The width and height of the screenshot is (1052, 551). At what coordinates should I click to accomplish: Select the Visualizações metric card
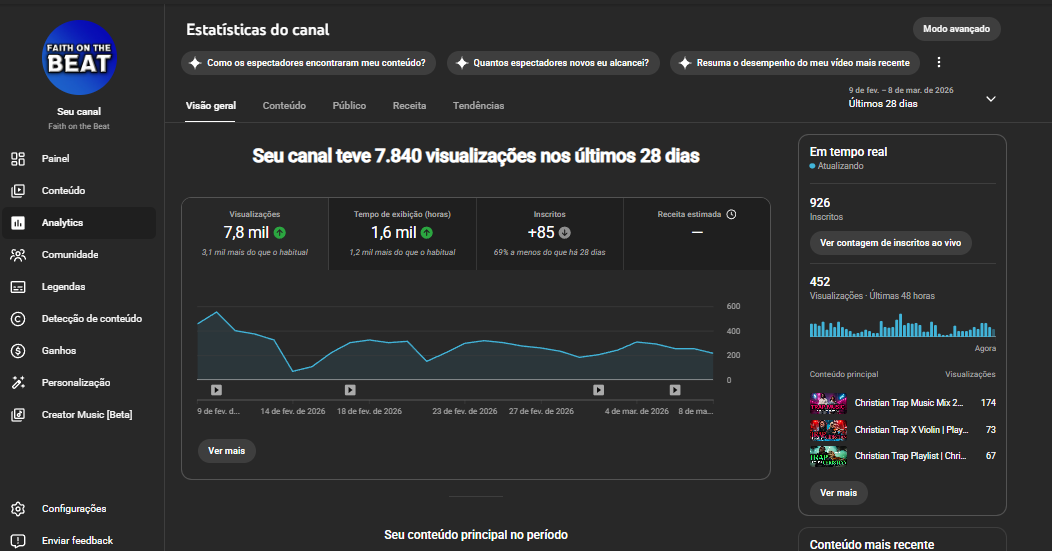coord(255,234)
